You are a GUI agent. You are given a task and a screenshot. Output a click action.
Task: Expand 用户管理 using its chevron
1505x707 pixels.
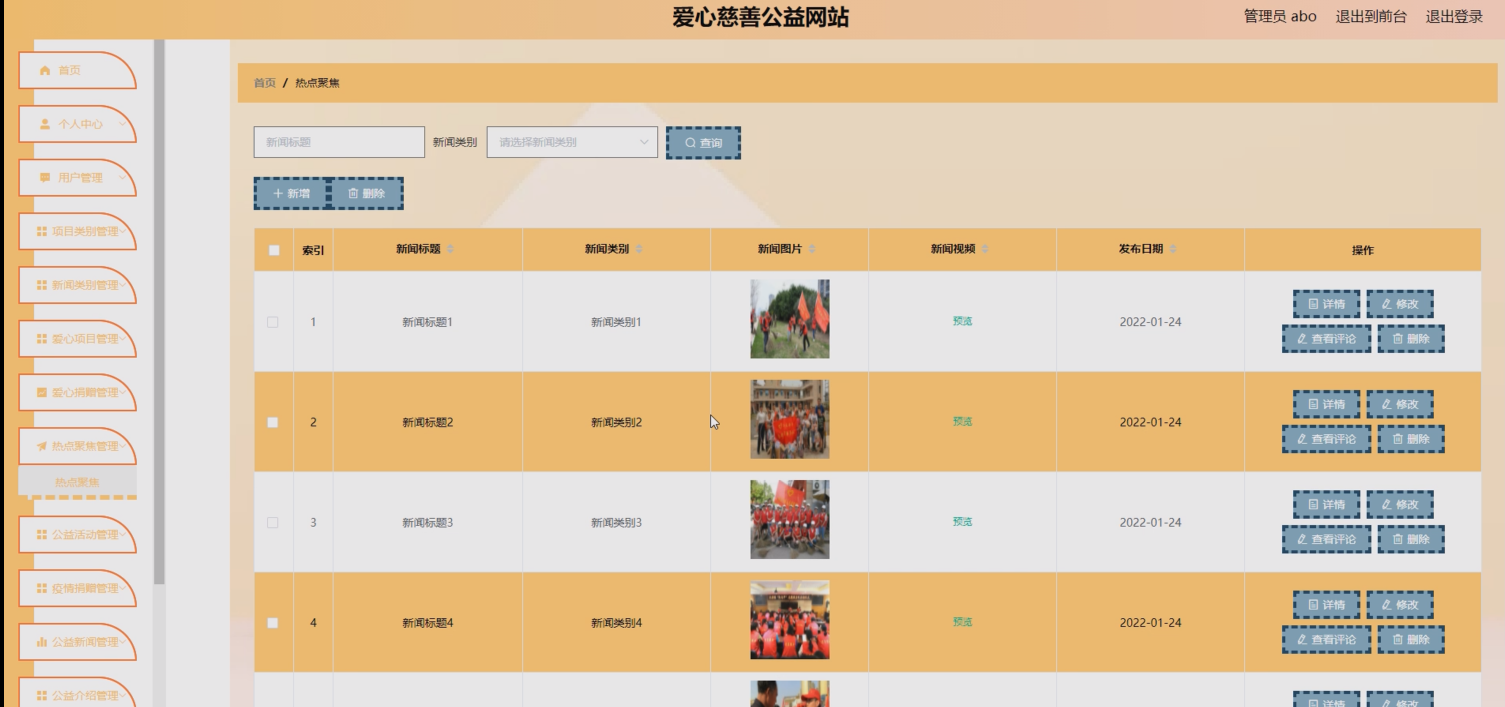click(122, 178)
